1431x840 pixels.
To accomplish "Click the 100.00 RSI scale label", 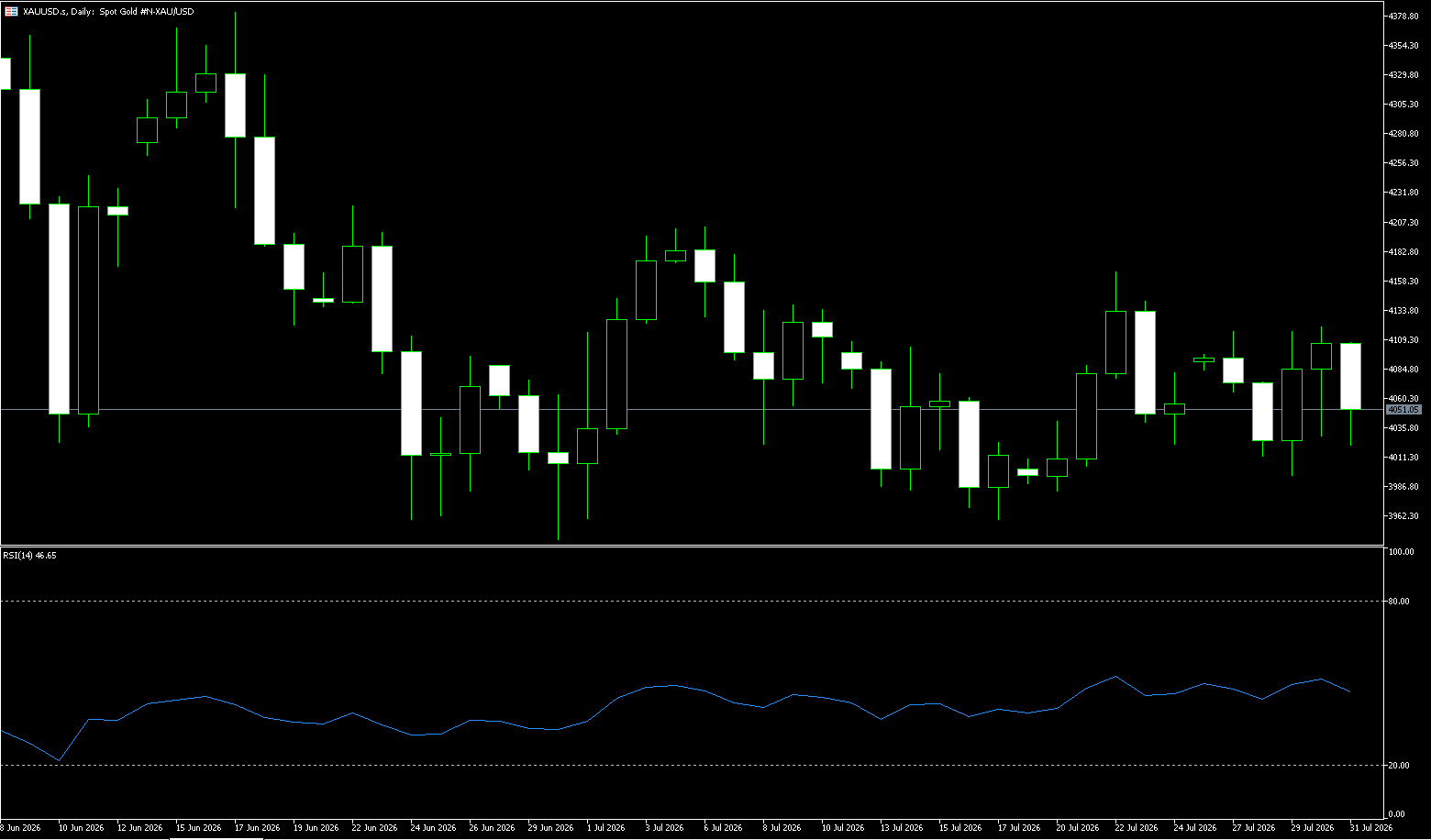I will coord(1402,552).
